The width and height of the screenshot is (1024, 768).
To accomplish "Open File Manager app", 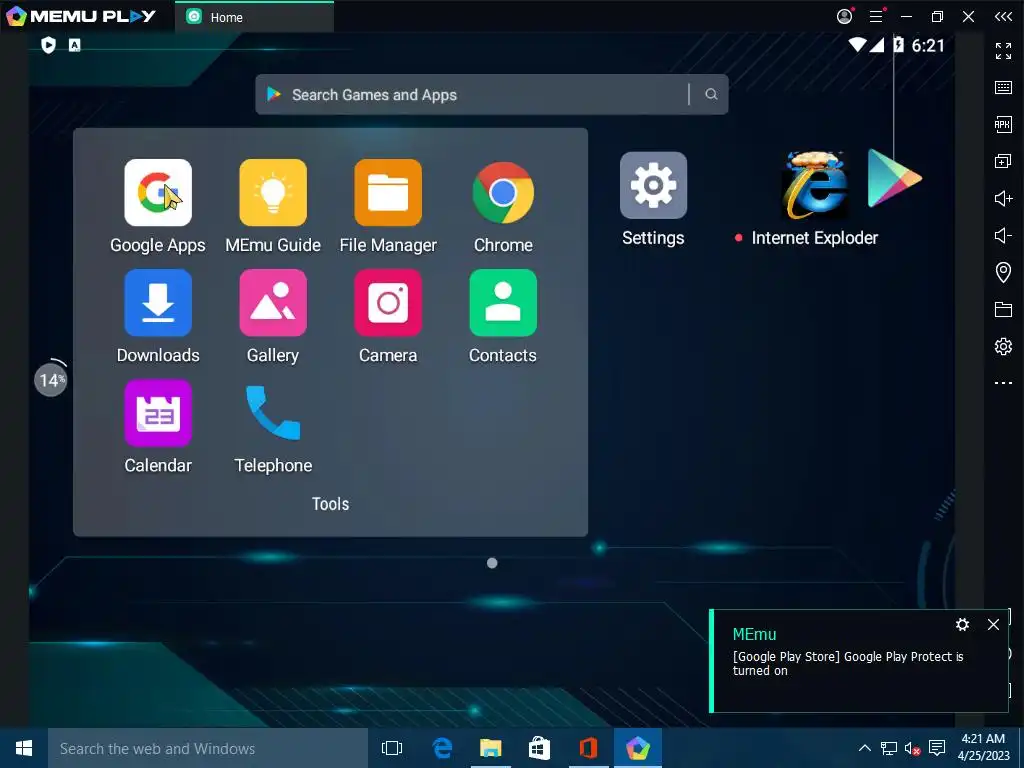I will (388, 193).
